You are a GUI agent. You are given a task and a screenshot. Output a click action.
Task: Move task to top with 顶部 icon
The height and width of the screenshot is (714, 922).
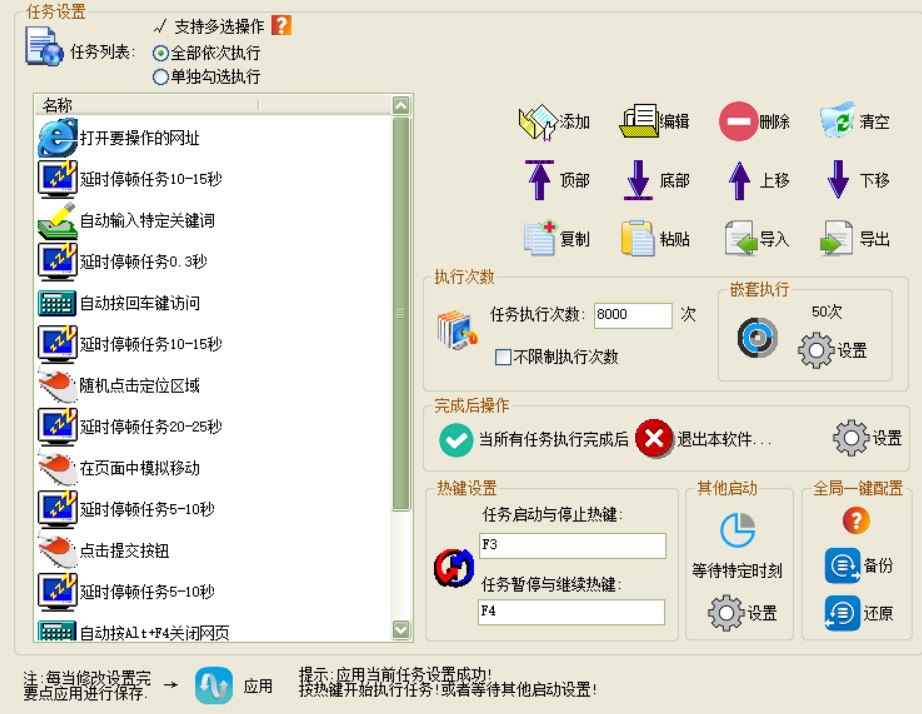click(x=539, y=180)
